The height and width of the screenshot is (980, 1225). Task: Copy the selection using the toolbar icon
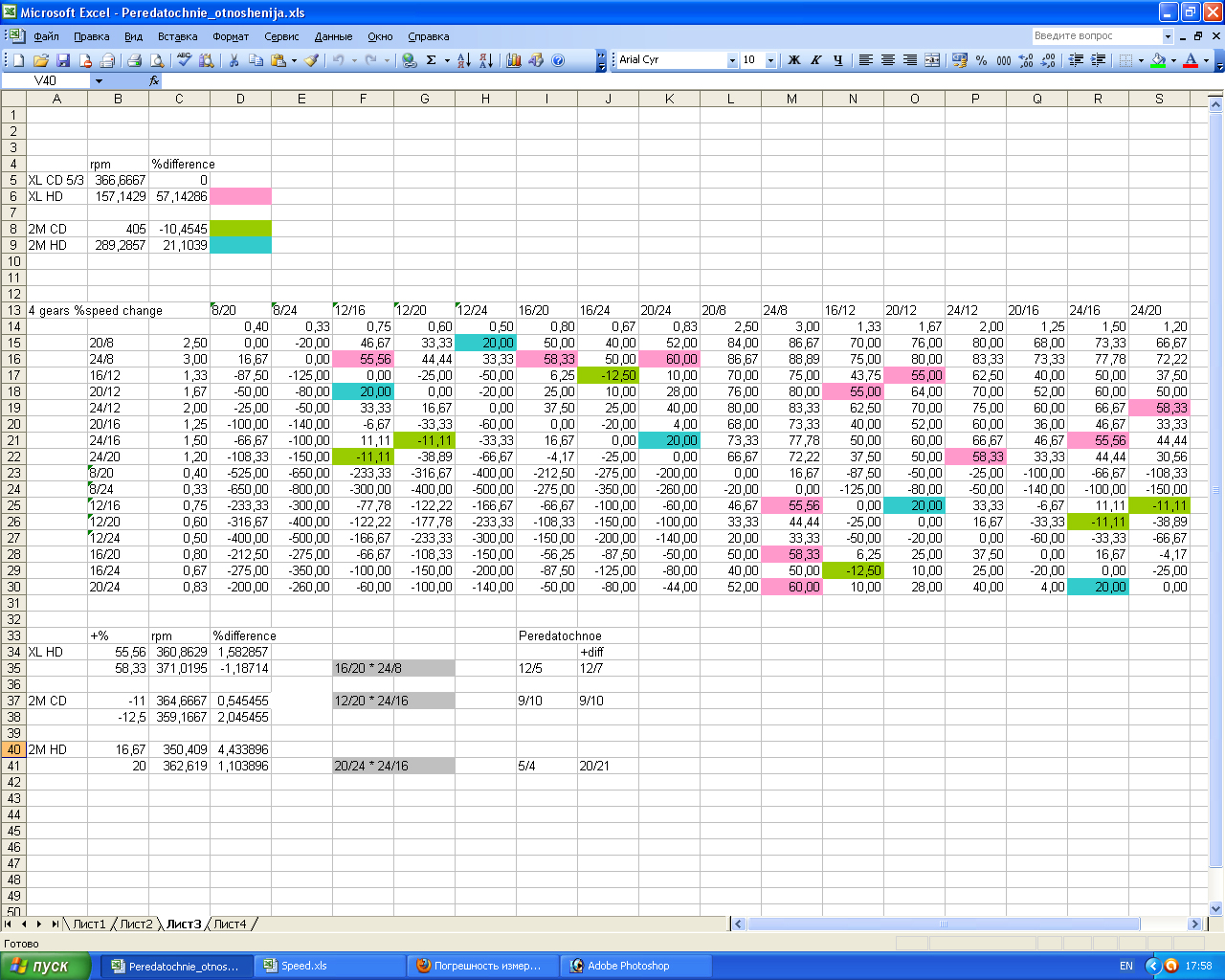(256, 60)
